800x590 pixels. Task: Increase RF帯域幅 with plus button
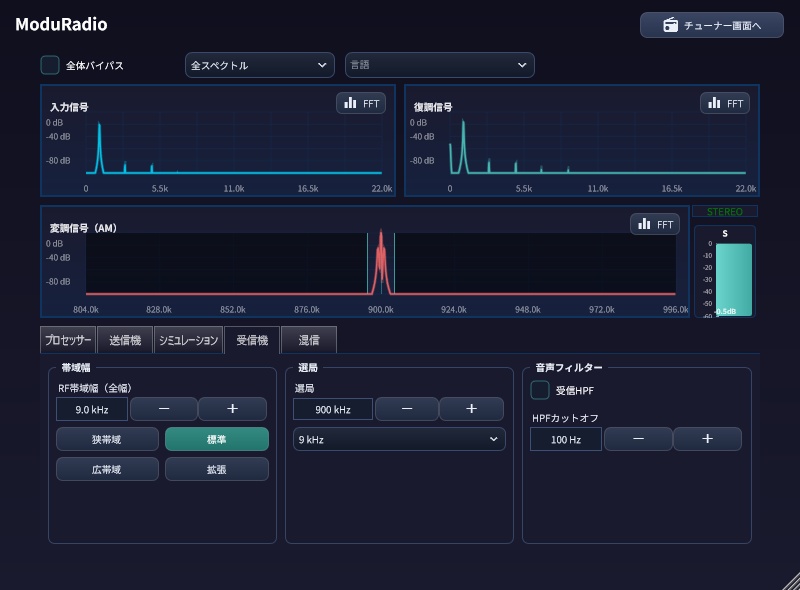coord(233,409)
